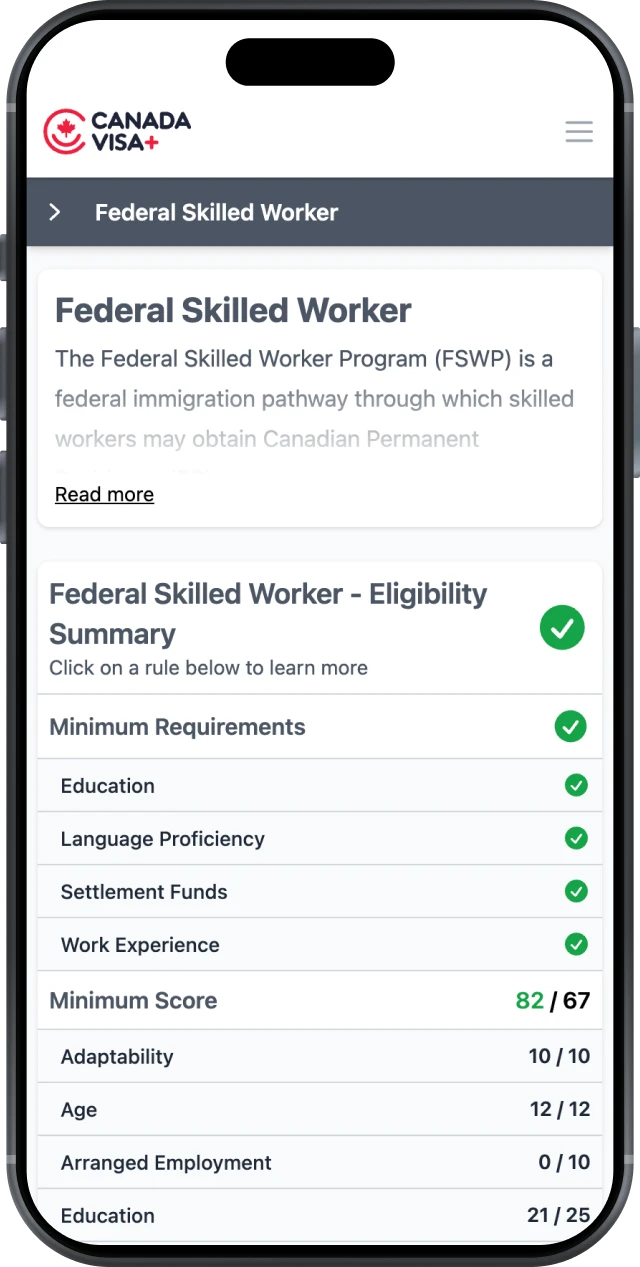This screenshot has width=640, height=1267.
Task: Click the check icon beside Work Experience
Action: (x=576, y=945)
